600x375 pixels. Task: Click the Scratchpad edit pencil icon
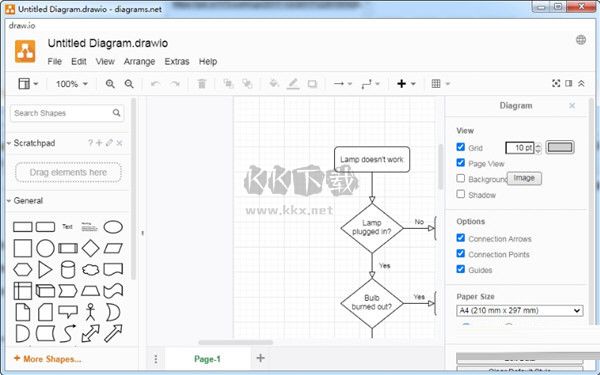[x=109, y=143]
